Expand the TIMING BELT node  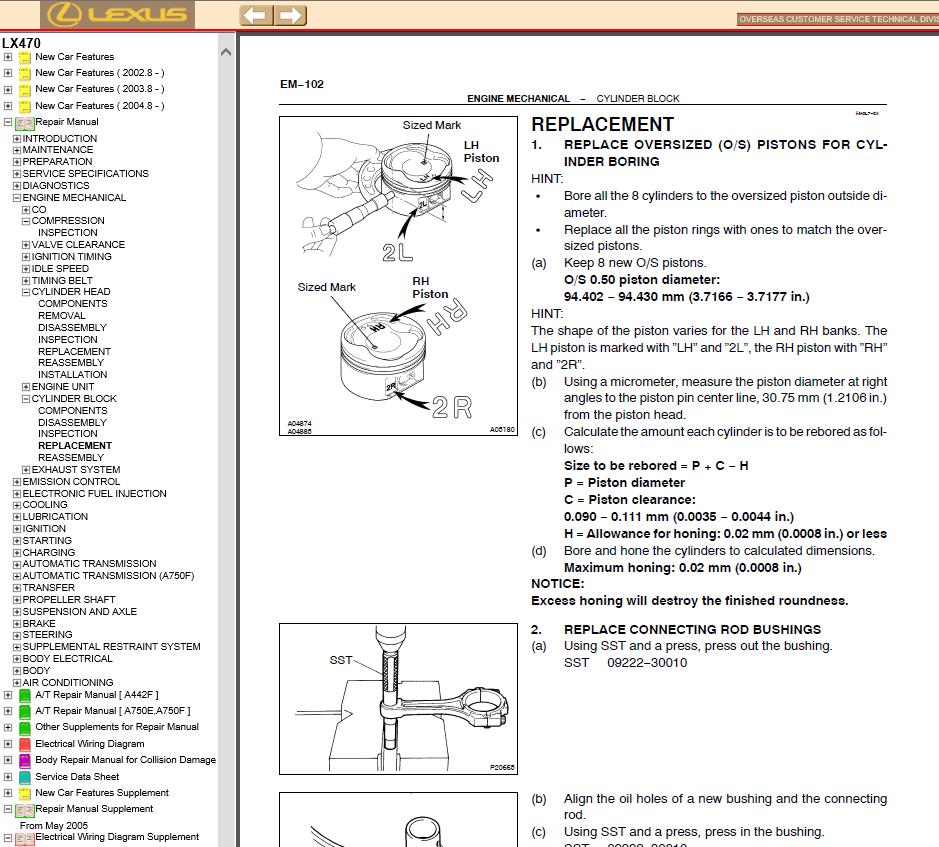26,281
